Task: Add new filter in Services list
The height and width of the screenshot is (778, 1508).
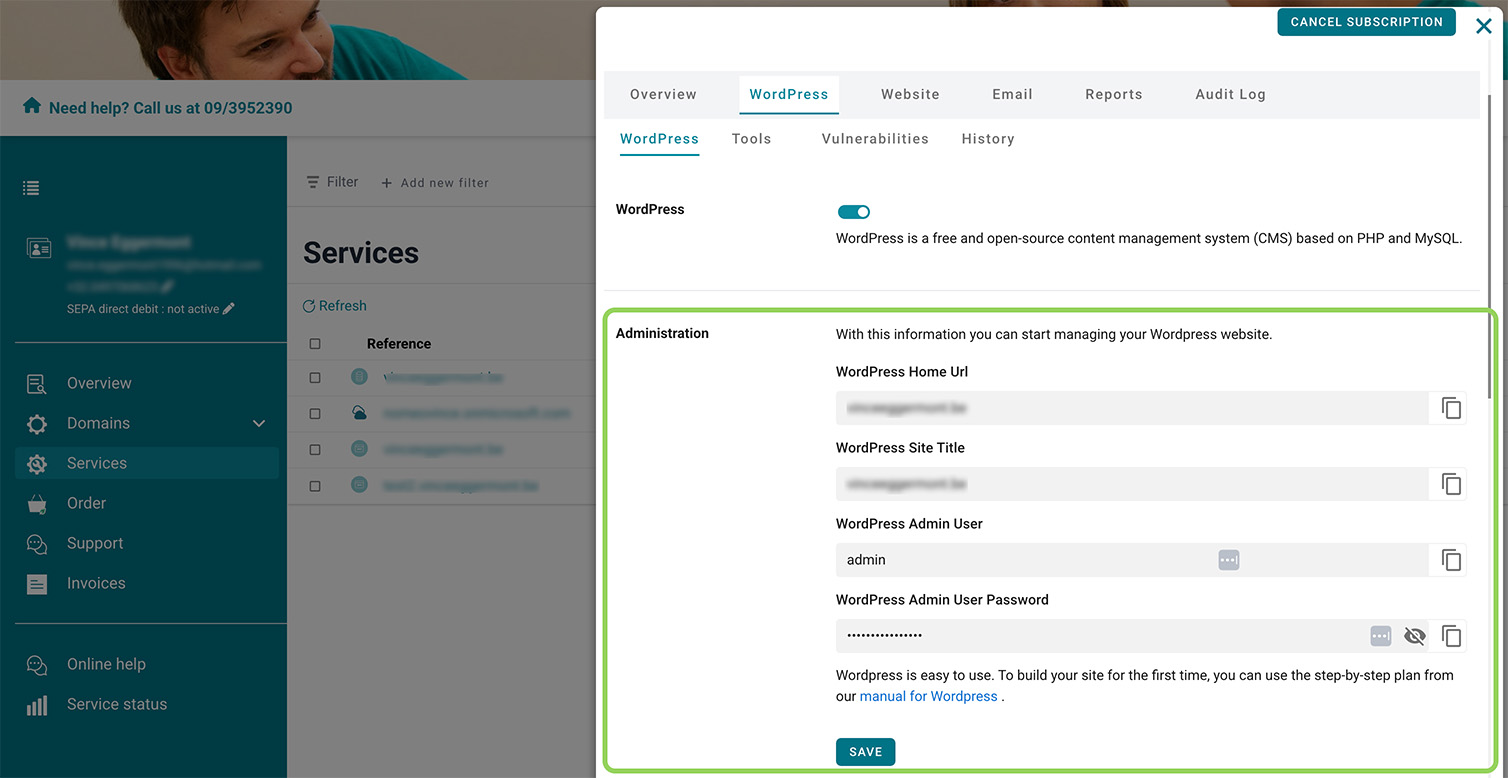Action: pyautogui.click(x=435, y=183)
